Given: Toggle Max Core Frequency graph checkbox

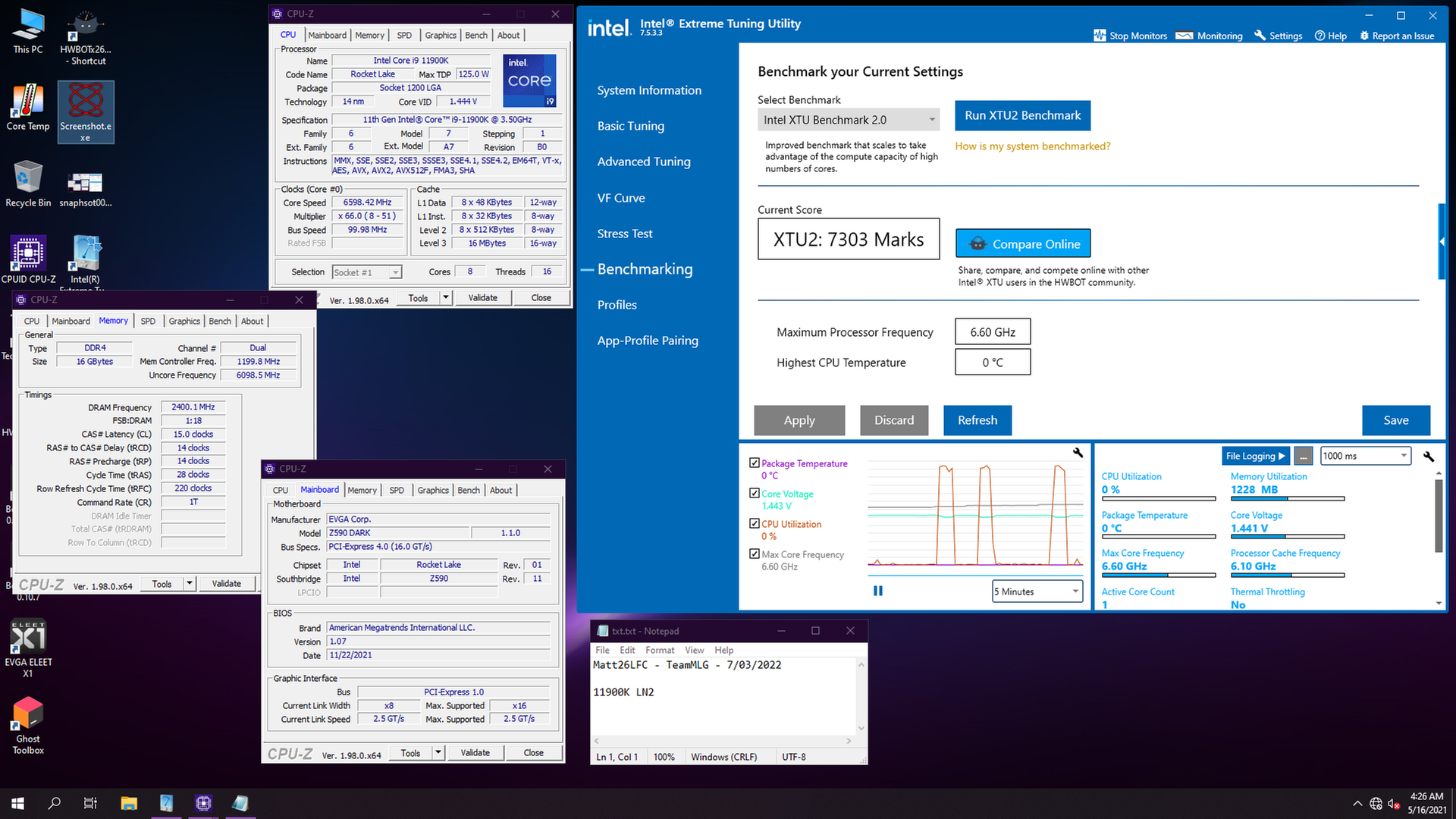Looking at the screenshot, I should [x=754, y=554].
